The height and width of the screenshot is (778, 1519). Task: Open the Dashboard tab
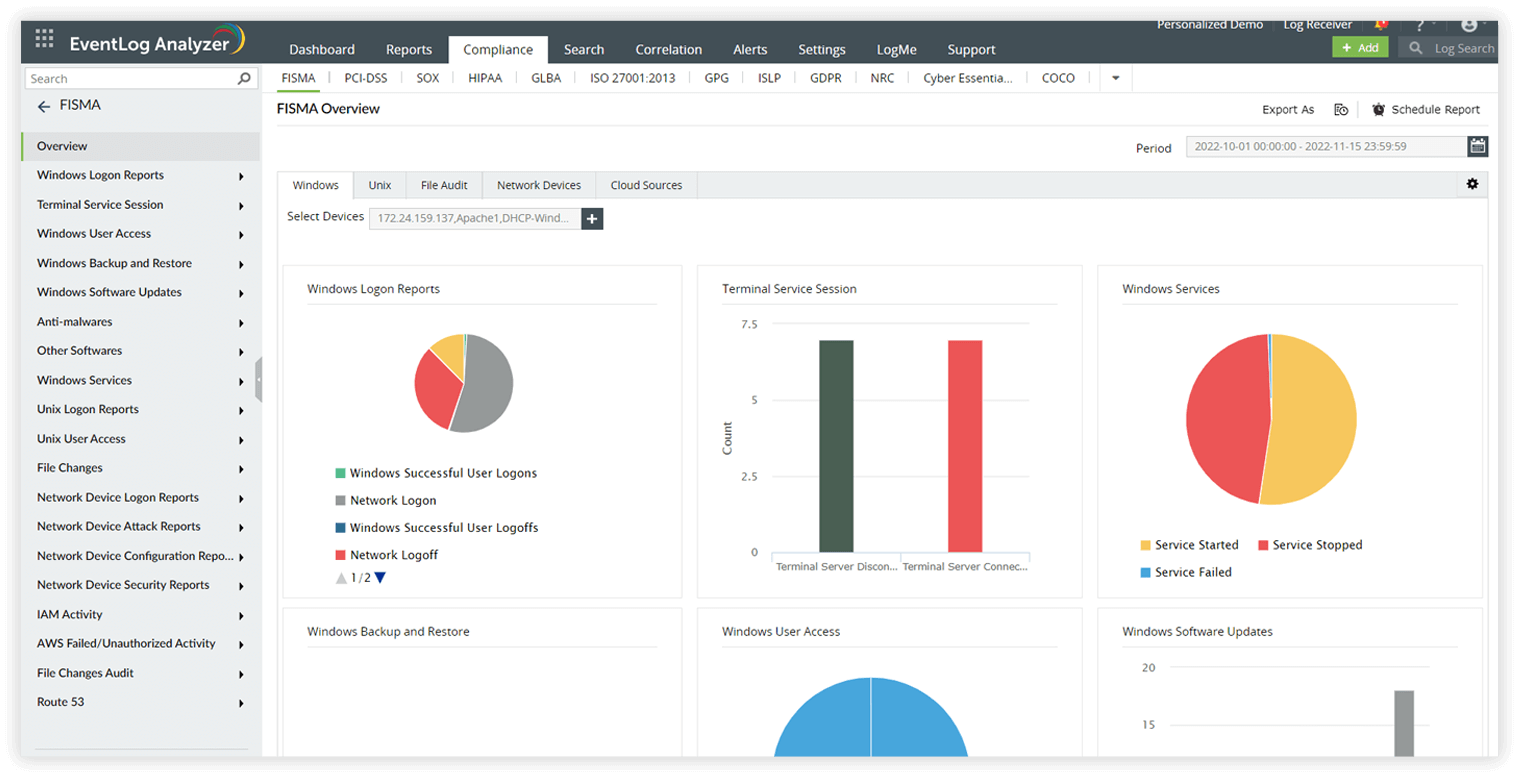(x=322, y=49)
